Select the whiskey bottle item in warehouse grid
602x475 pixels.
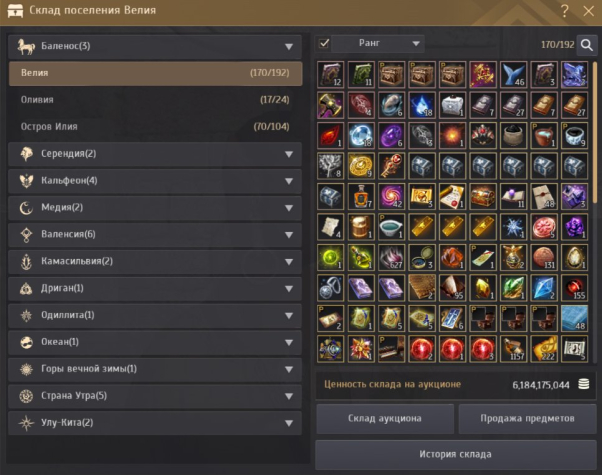click(361, 196)
